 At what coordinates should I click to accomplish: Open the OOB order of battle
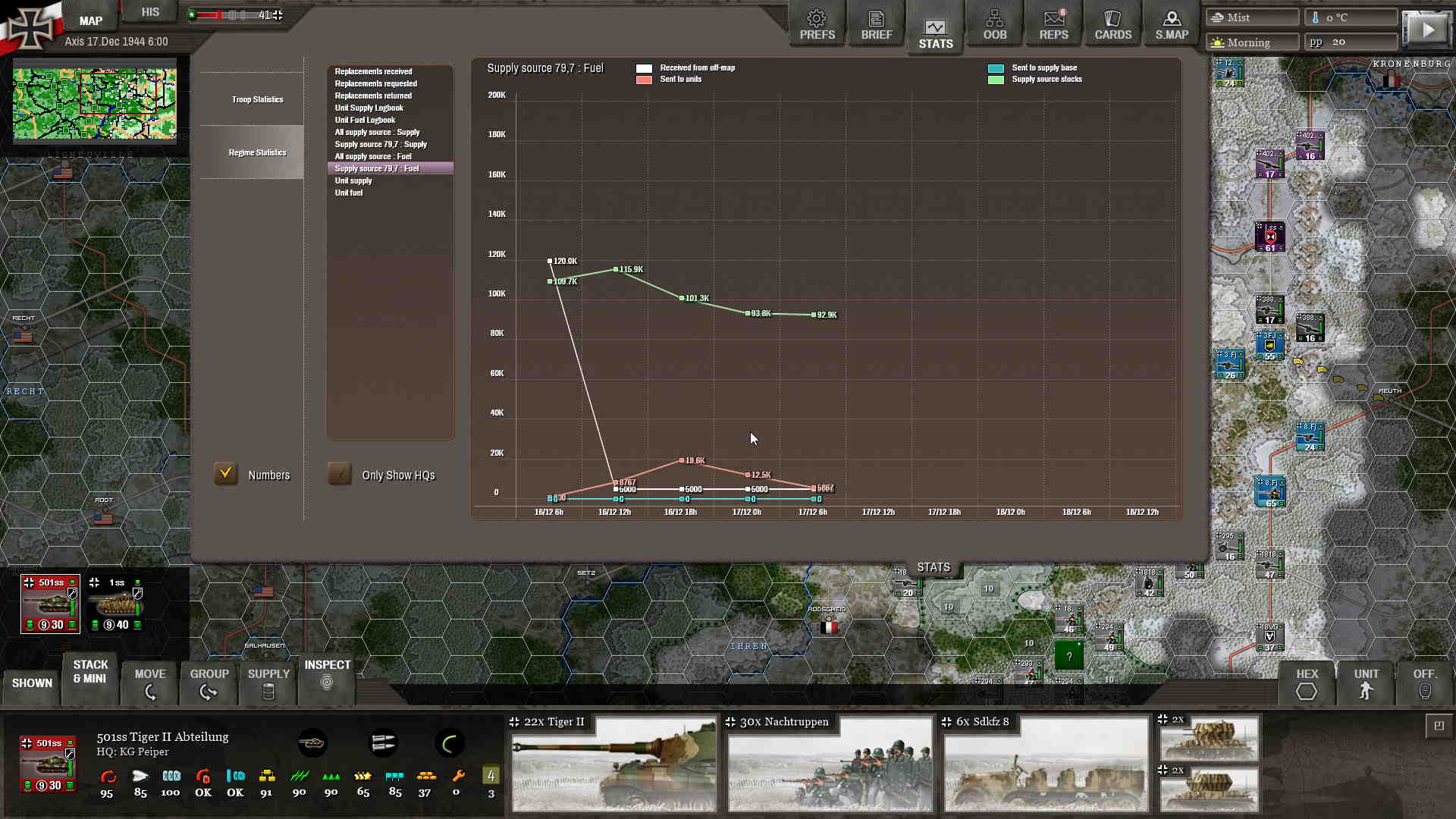click(994, 25)
